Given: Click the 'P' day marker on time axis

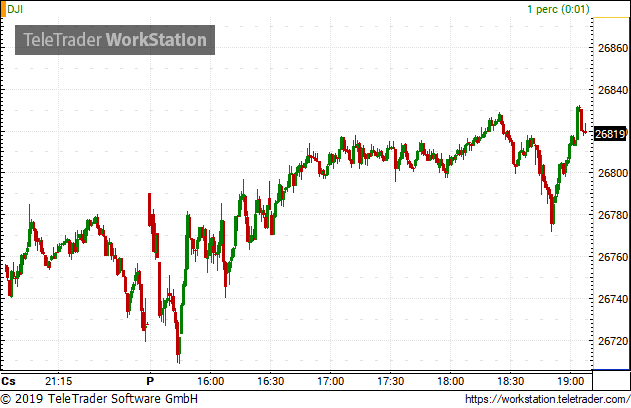Looking at the screenshot, I should [x=150, y=381].
